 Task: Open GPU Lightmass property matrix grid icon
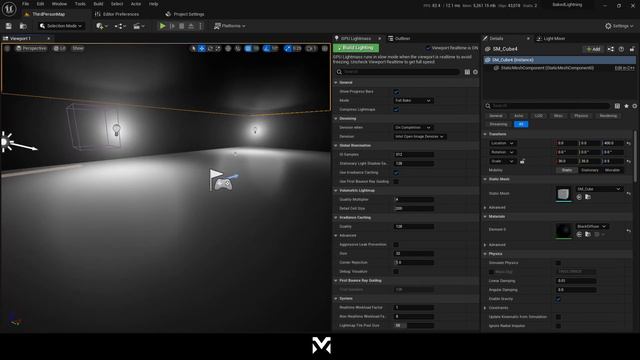pyautogui.click(x=467, y=72)
